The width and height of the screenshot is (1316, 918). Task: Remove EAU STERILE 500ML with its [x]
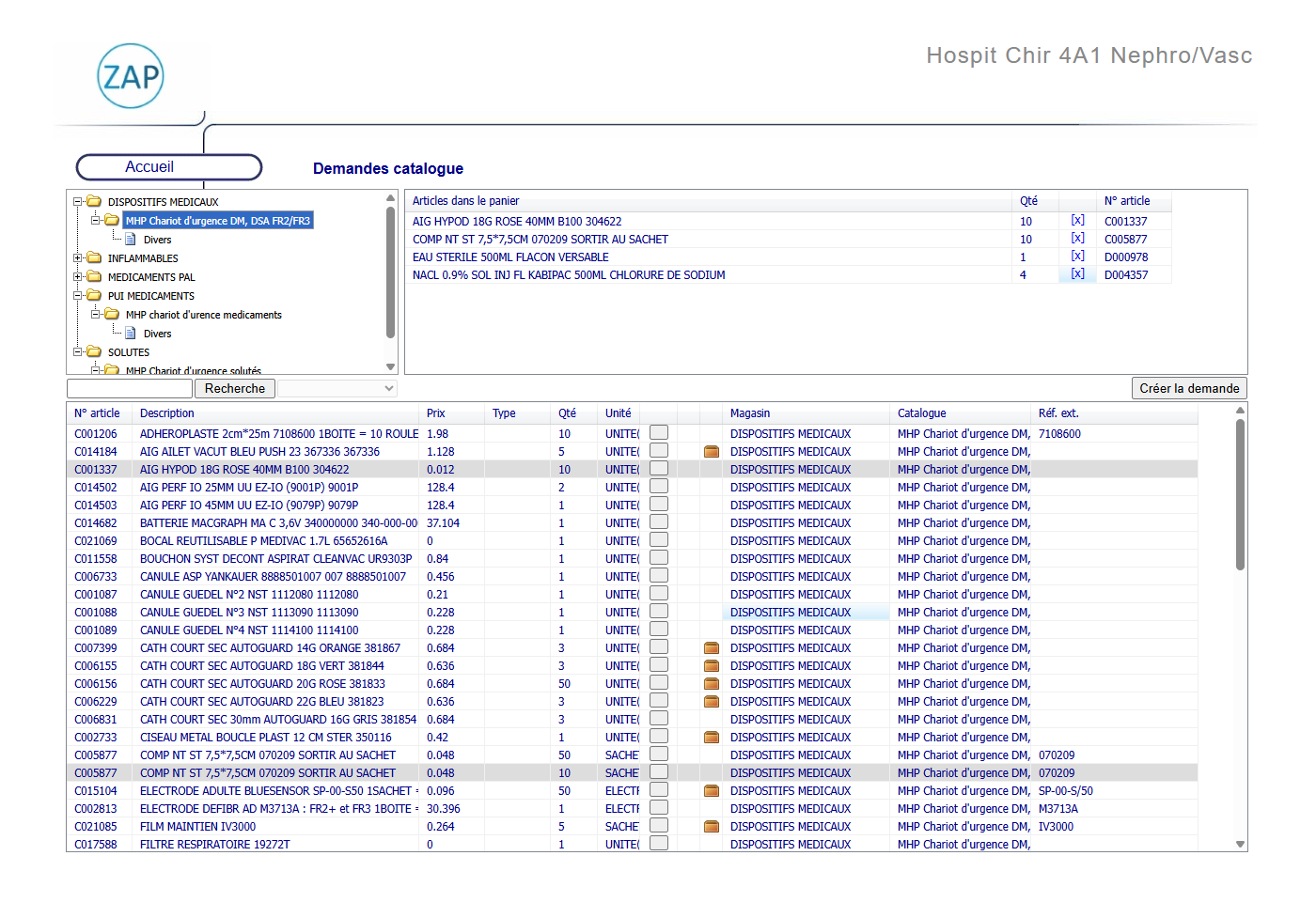coord(1077,257)
